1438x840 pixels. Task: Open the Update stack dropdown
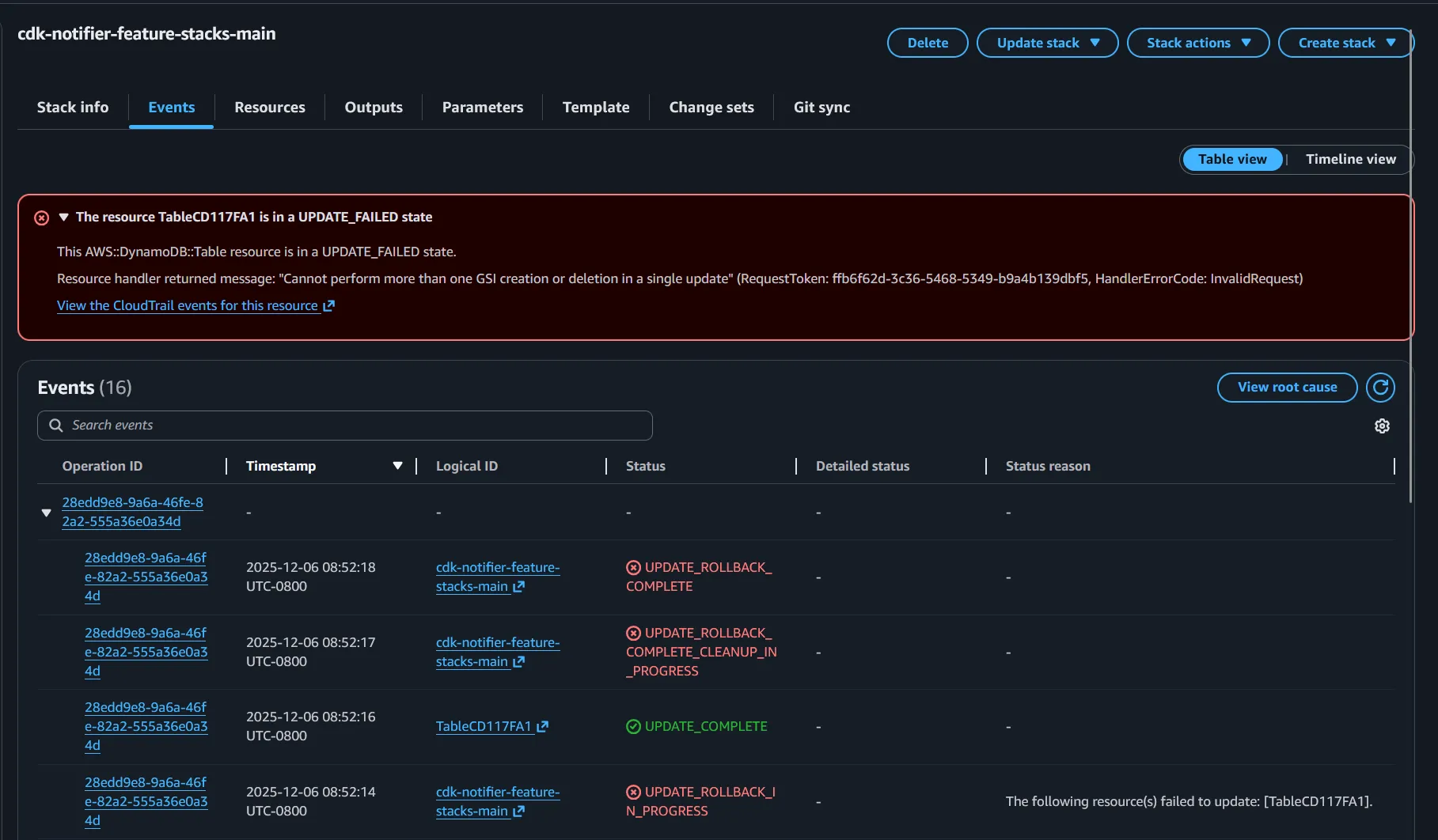point(1046,43)
